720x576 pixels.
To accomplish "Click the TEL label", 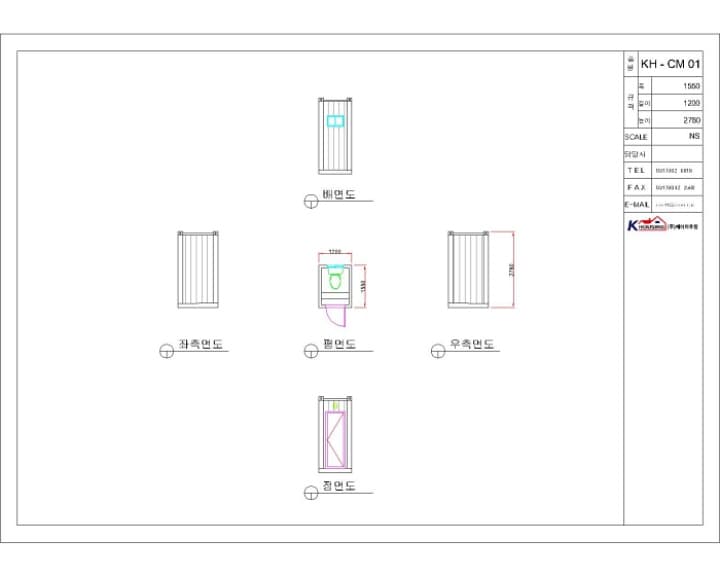I will 636,170.
